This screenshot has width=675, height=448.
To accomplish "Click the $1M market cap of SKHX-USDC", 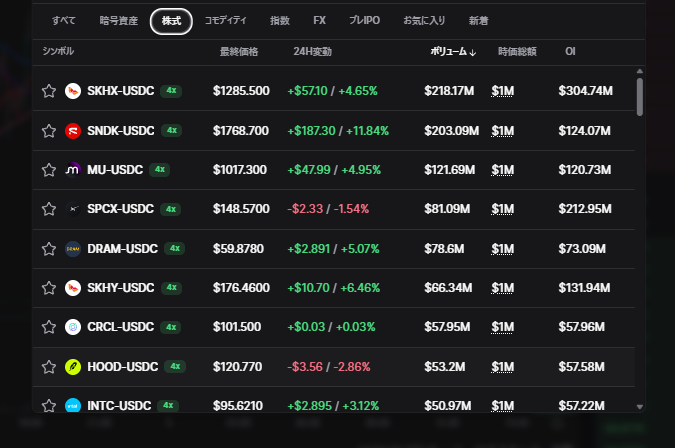I will click(x=503, y=91).
